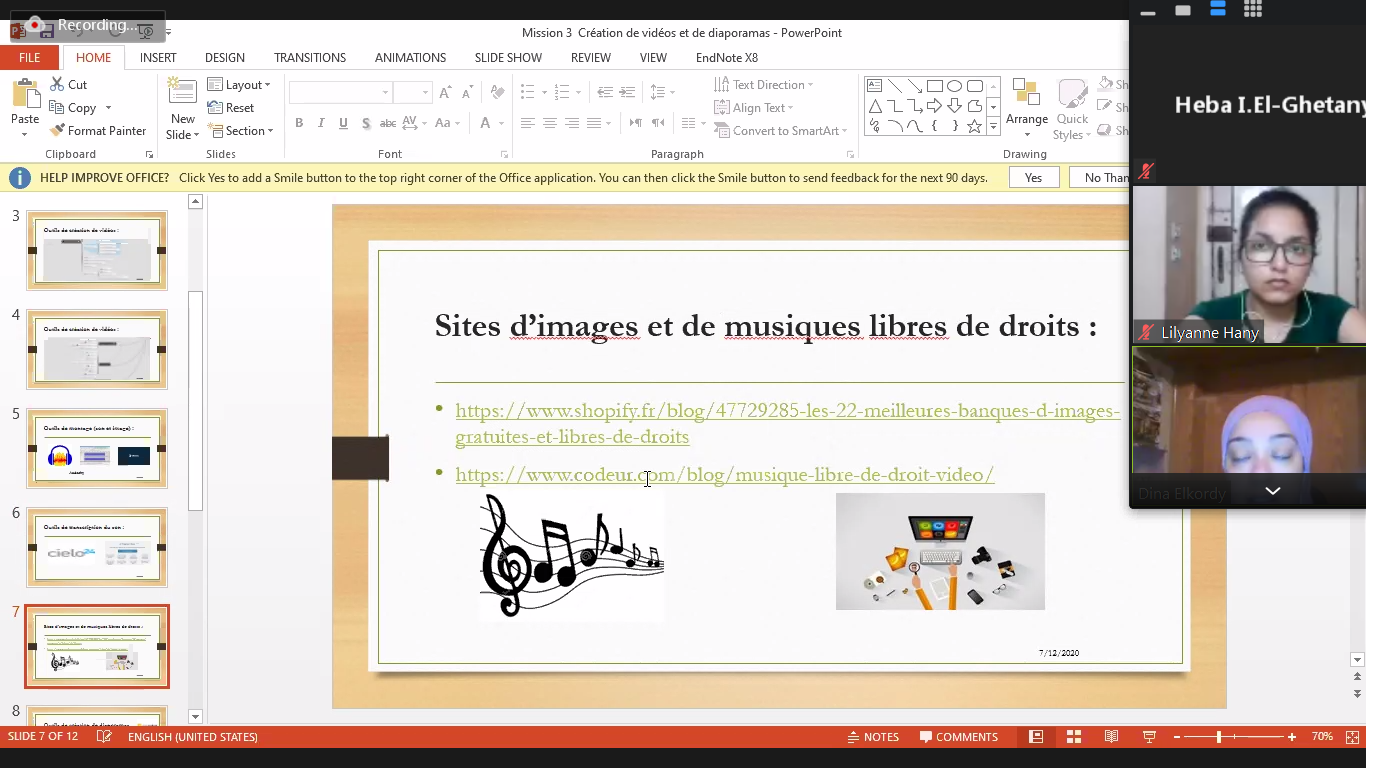Image resolution: width=1376 pixels, height=768 pixels.
Task: Toggle Bold formatting
Action: [x=299, y=123]
